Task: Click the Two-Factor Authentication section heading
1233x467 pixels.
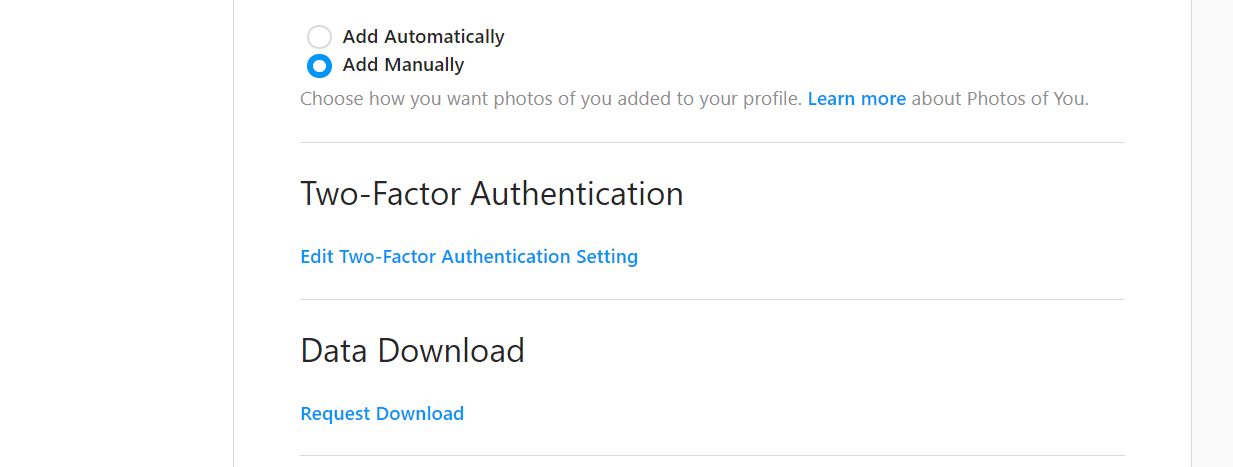Action: (492, 193)
